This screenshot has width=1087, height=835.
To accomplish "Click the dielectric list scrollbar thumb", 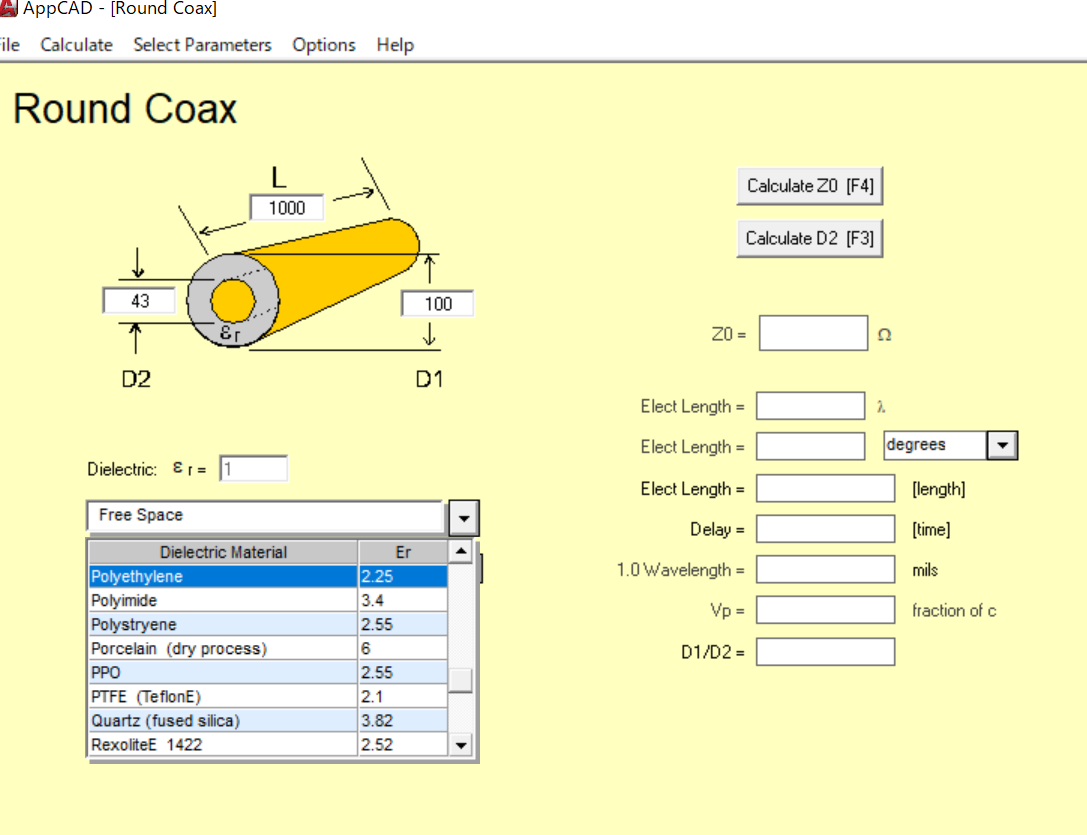I will pos(461,680).
